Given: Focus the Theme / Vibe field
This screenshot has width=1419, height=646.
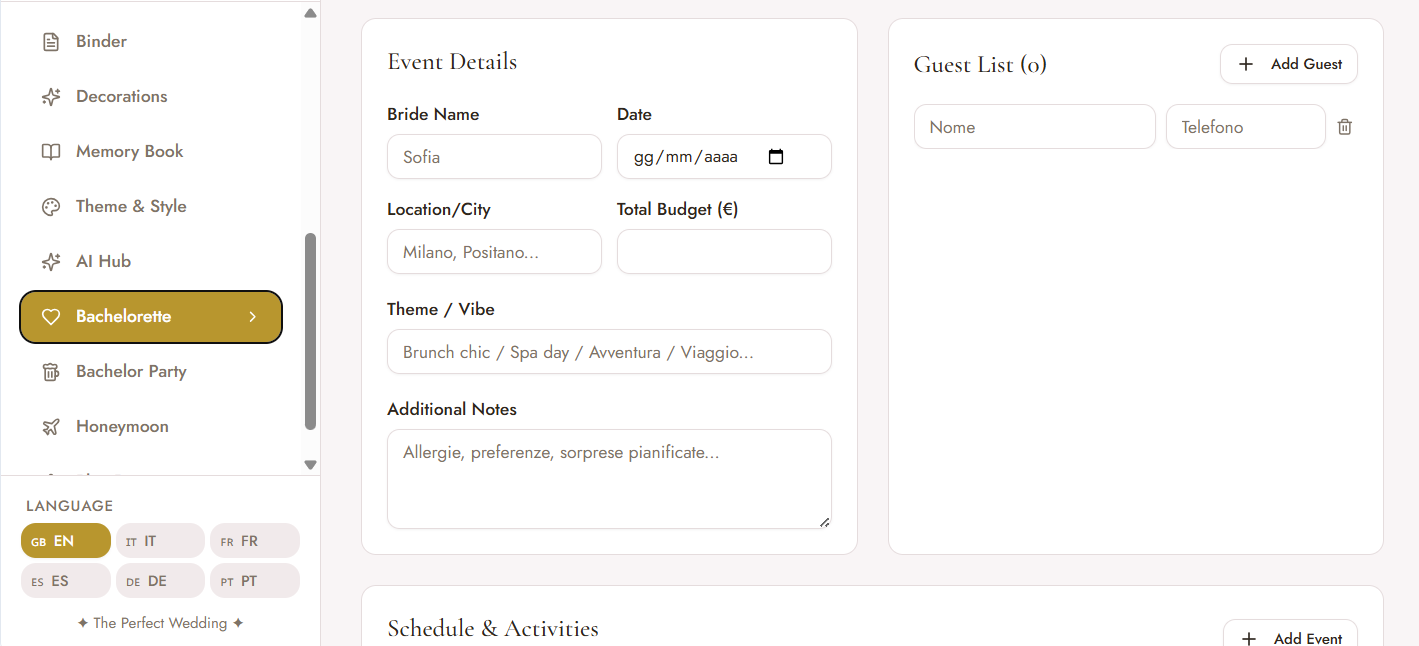Looking at the screenshot, I should click(609, 352).
